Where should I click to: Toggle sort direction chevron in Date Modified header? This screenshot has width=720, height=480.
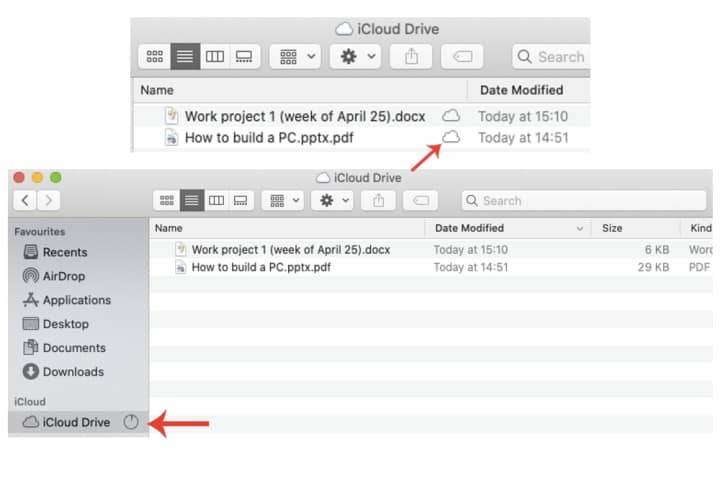[580, 228]
